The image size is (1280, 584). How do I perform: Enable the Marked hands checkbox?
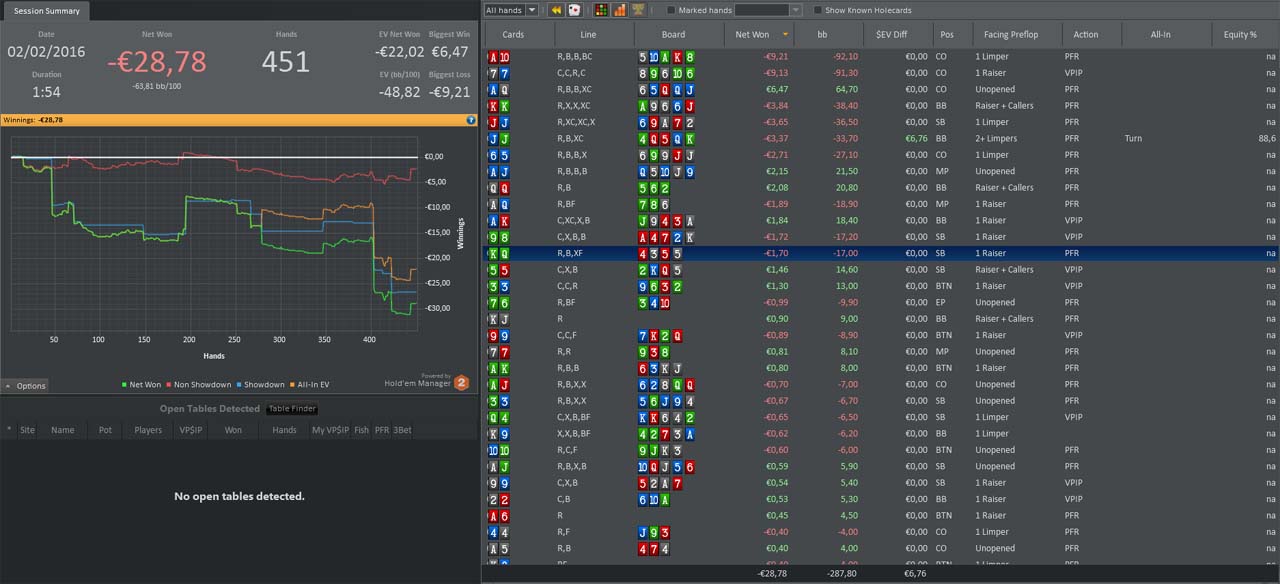(671, 10)
